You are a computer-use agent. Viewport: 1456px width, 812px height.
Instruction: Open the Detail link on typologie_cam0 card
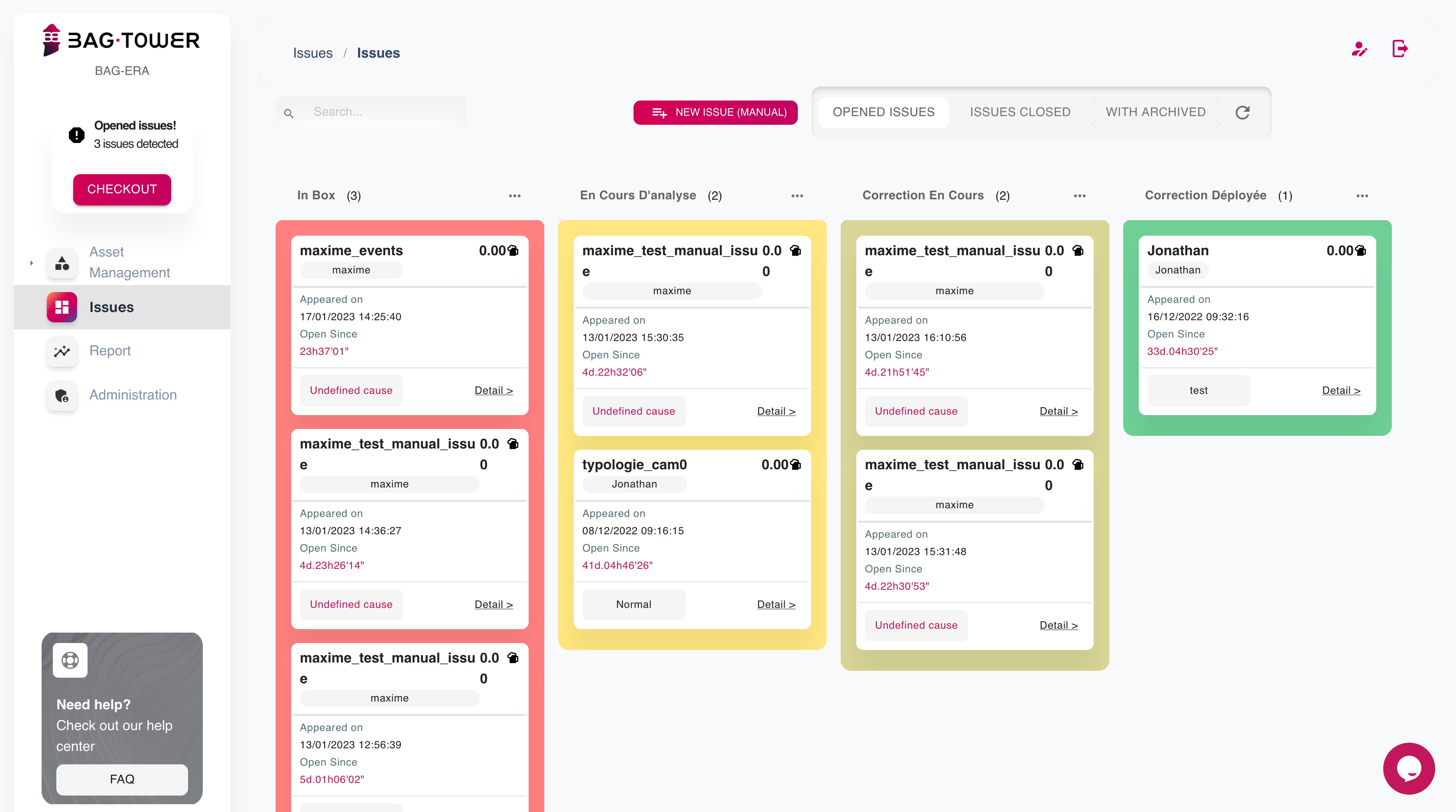(776, 604)
